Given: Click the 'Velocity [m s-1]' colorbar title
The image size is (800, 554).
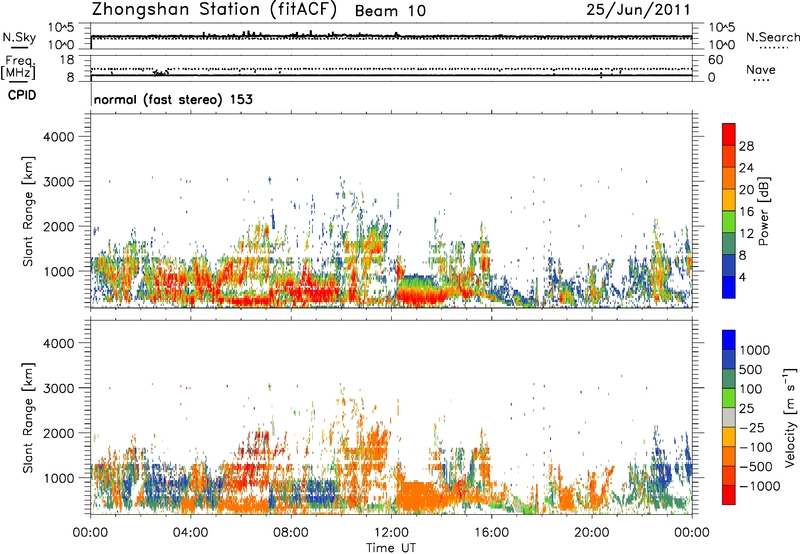Looking at the screenshot, I should (790, 417).
